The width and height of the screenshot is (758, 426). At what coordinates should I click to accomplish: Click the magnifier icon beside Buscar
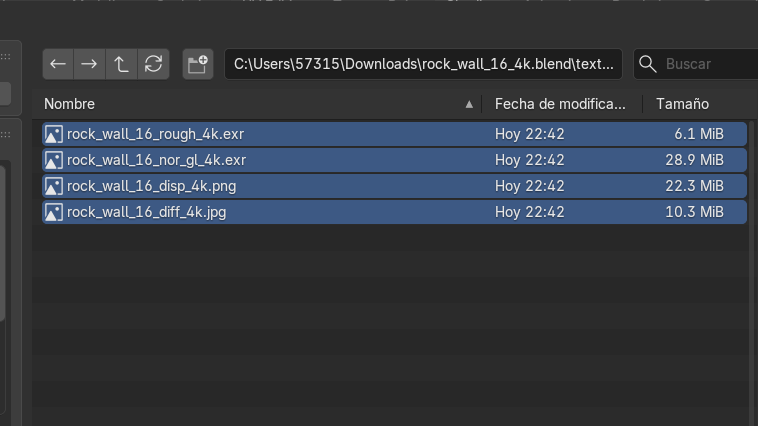pyautogui.click(x=648, y=64)
